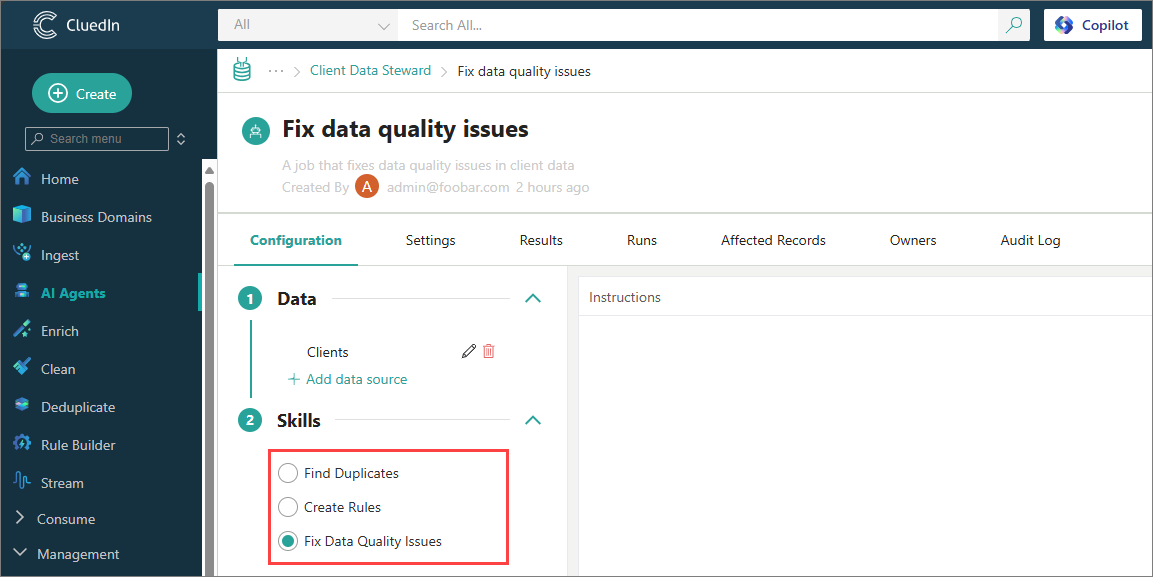Switch to the Results tab
Screen dimensions: 1153x577
[x=541, y=240]
